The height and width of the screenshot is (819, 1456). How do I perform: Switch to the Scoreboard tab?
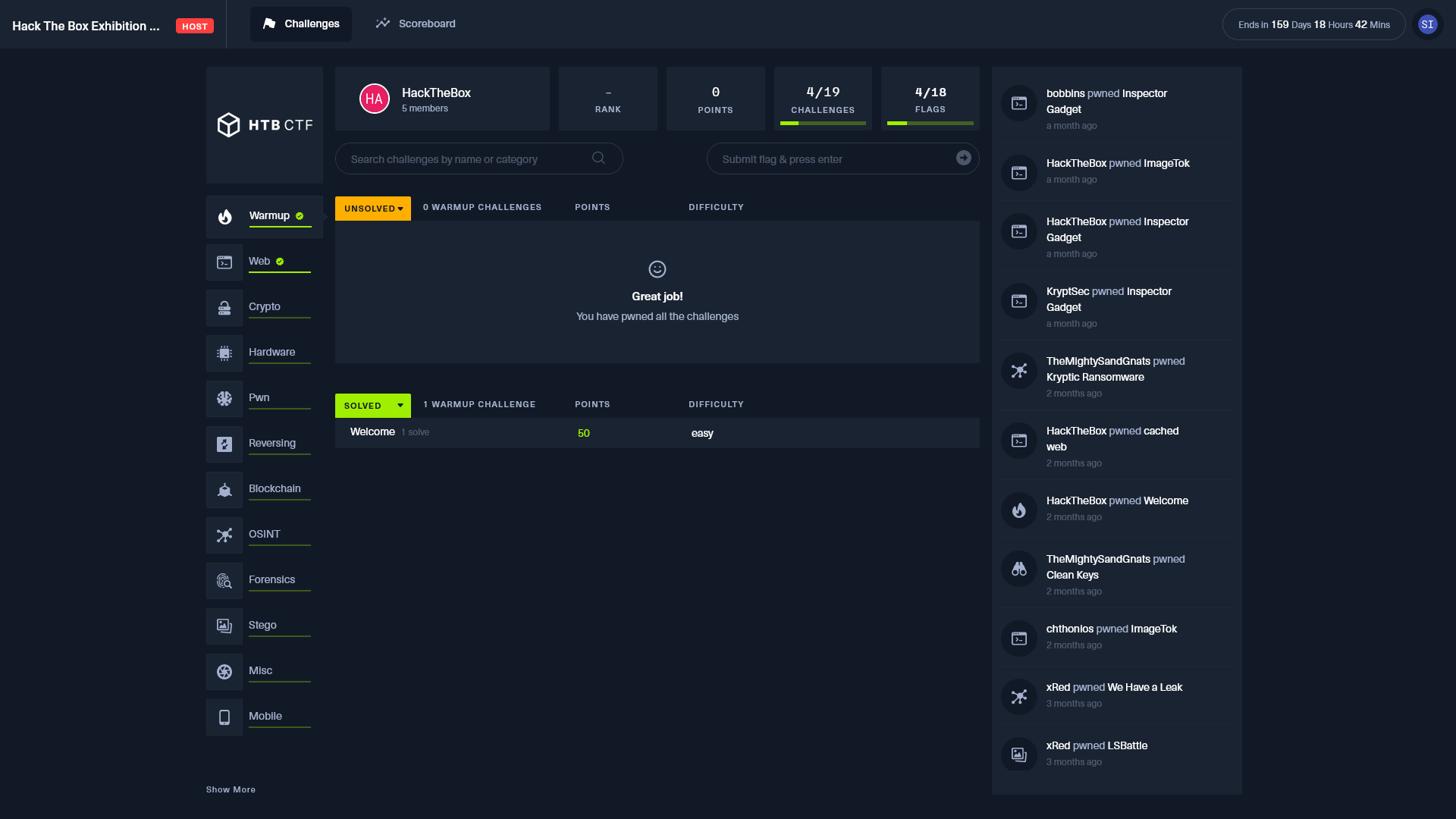point(415,24)
